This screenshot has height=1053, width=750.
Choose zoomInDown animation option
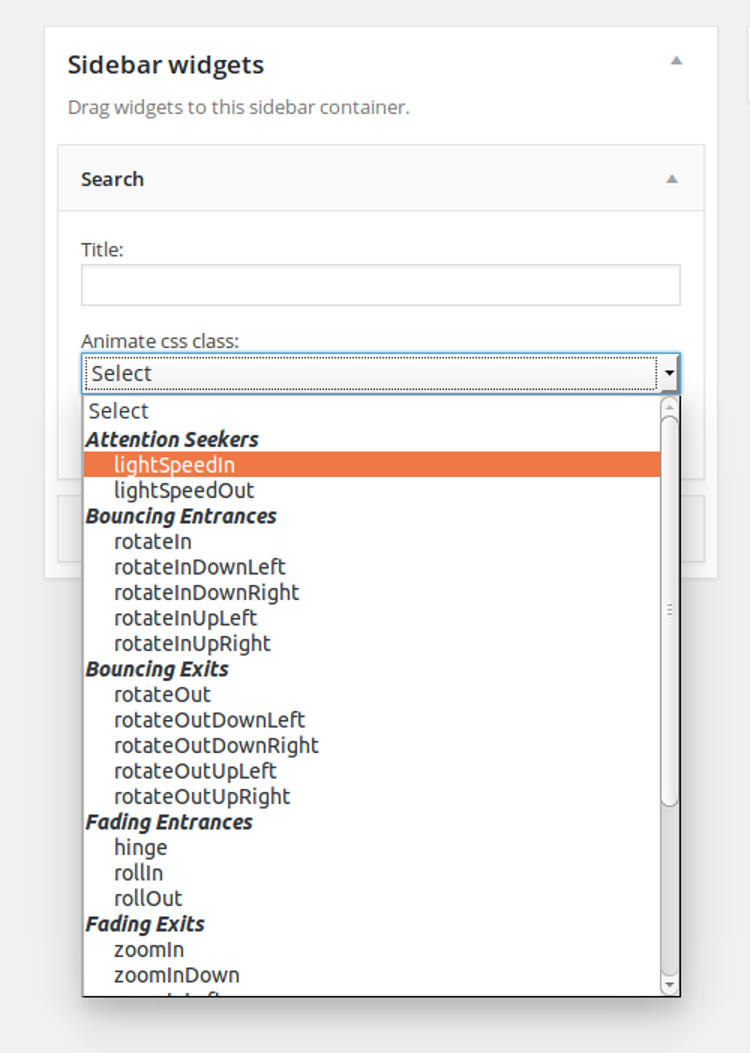[177, 975]
